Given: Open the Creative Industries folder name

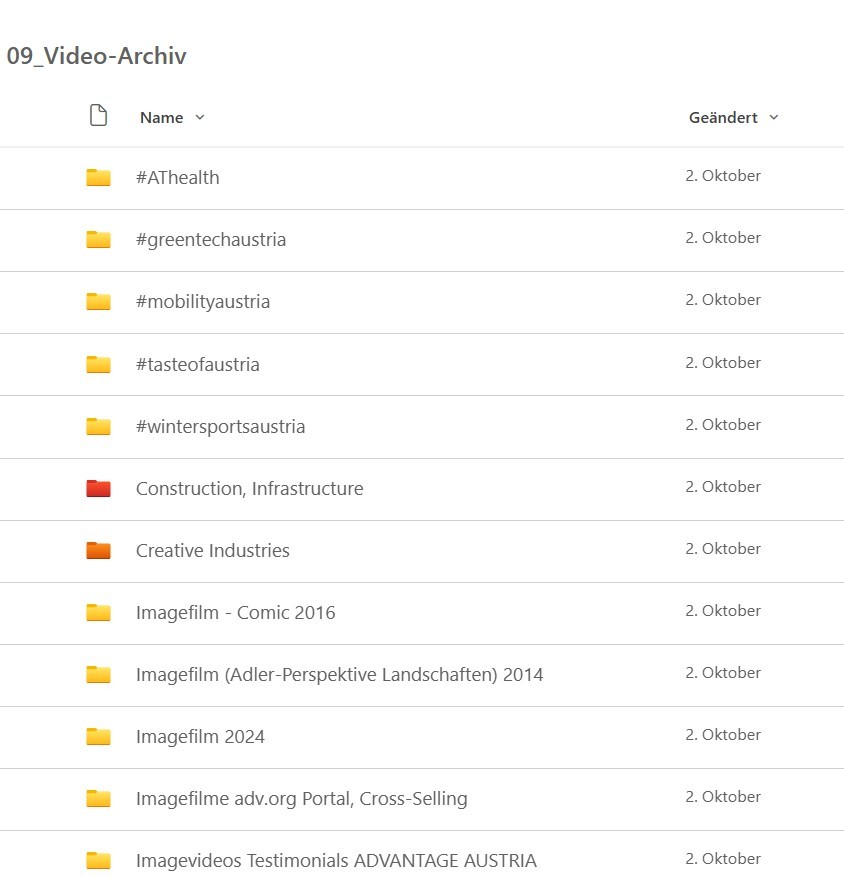Looking at the screenshot, I should [213, 551].
